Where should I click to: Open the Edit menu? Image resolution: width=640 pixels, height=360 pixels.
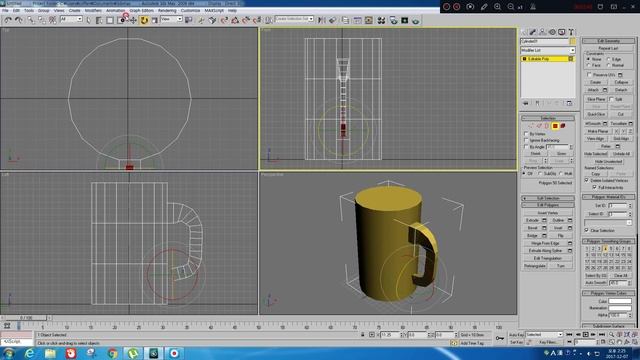coord(16,11)
